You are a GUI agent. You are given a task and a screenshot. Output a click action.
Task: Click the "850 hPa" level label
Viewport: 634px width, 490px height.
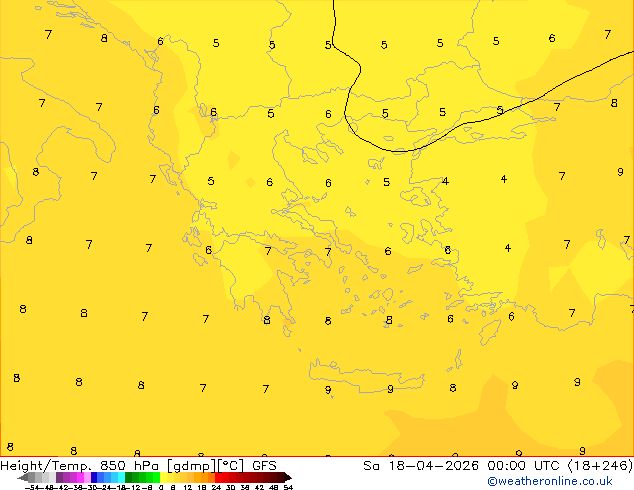tap(129, 466)
